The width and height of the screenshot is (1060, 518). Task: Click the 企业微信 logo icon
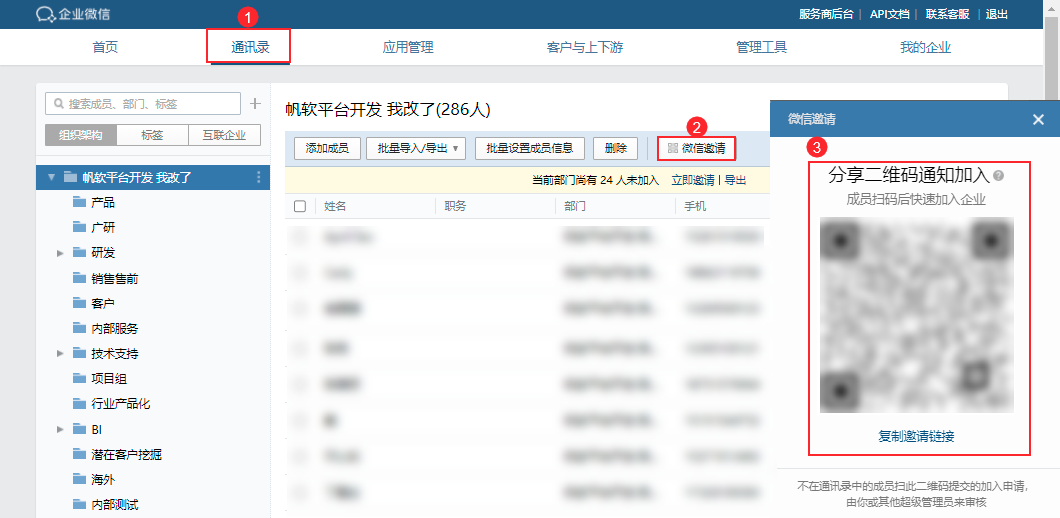(x=46, y=14)
